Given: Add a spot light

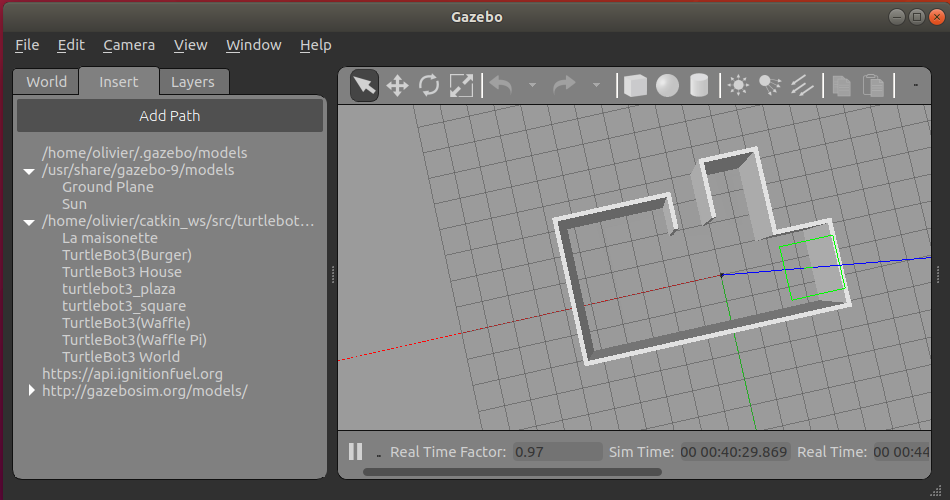Looking at the screenshot, I should pyautogui.click(x=770, y=85).
